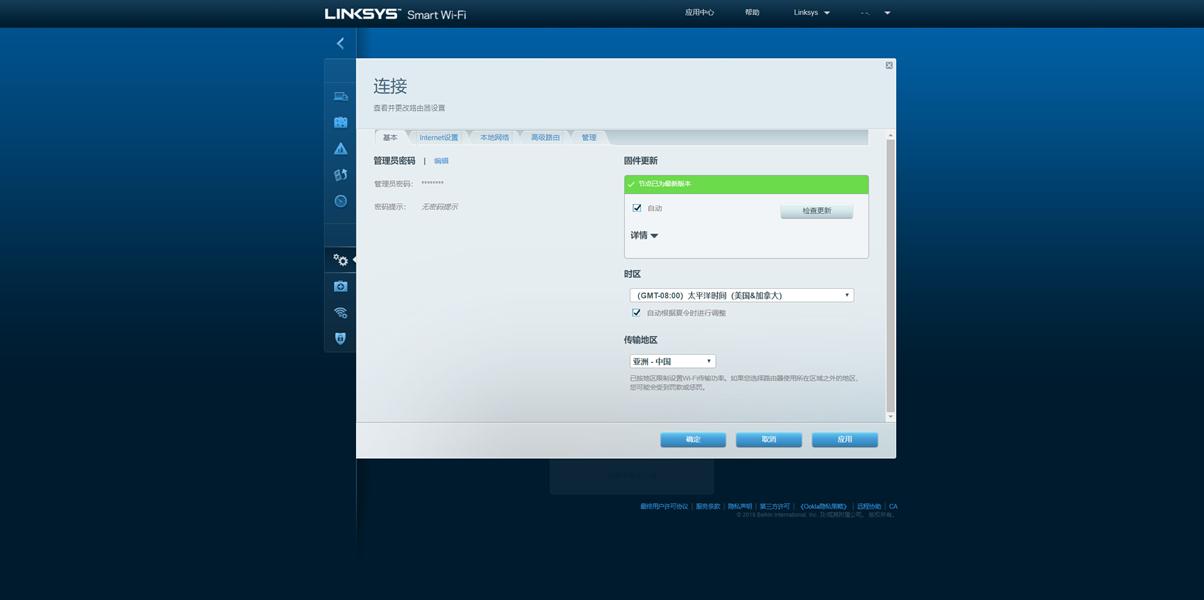The width and height of the screenshot is (1204, 600).
Task: Click the 编辑 link next to 管理员密码
Action: (x=441, y=158)
